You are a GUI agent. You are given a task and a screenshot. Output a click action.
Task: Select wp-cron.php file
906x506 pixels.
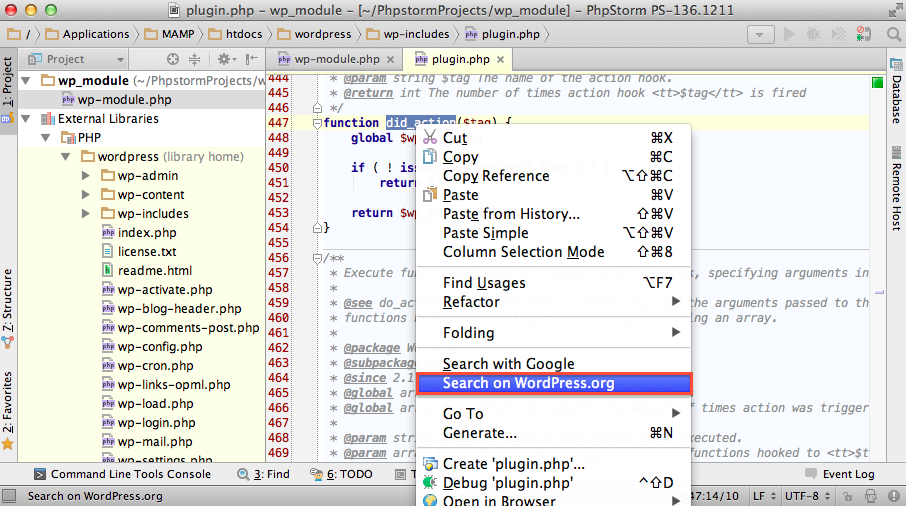coord(155,366)
